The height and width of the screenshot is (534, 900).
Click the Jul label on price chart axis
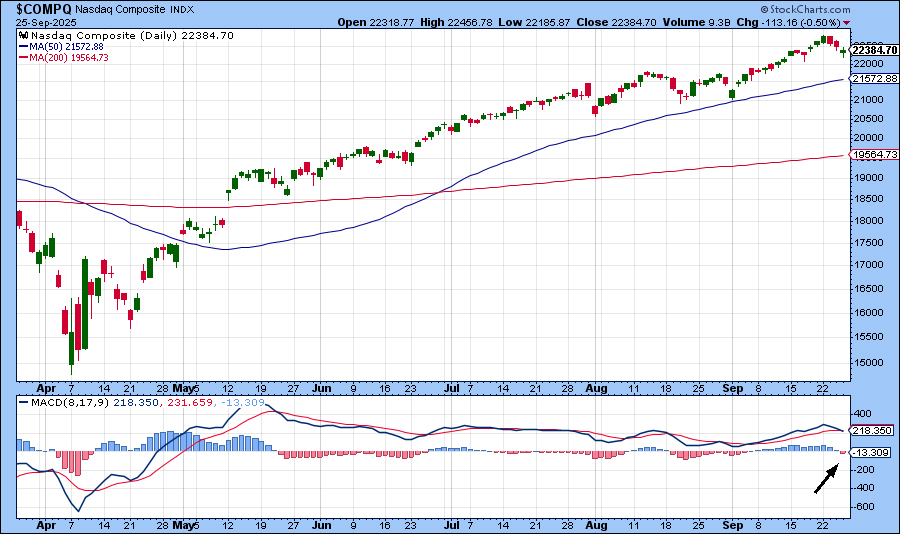[450, 385]
